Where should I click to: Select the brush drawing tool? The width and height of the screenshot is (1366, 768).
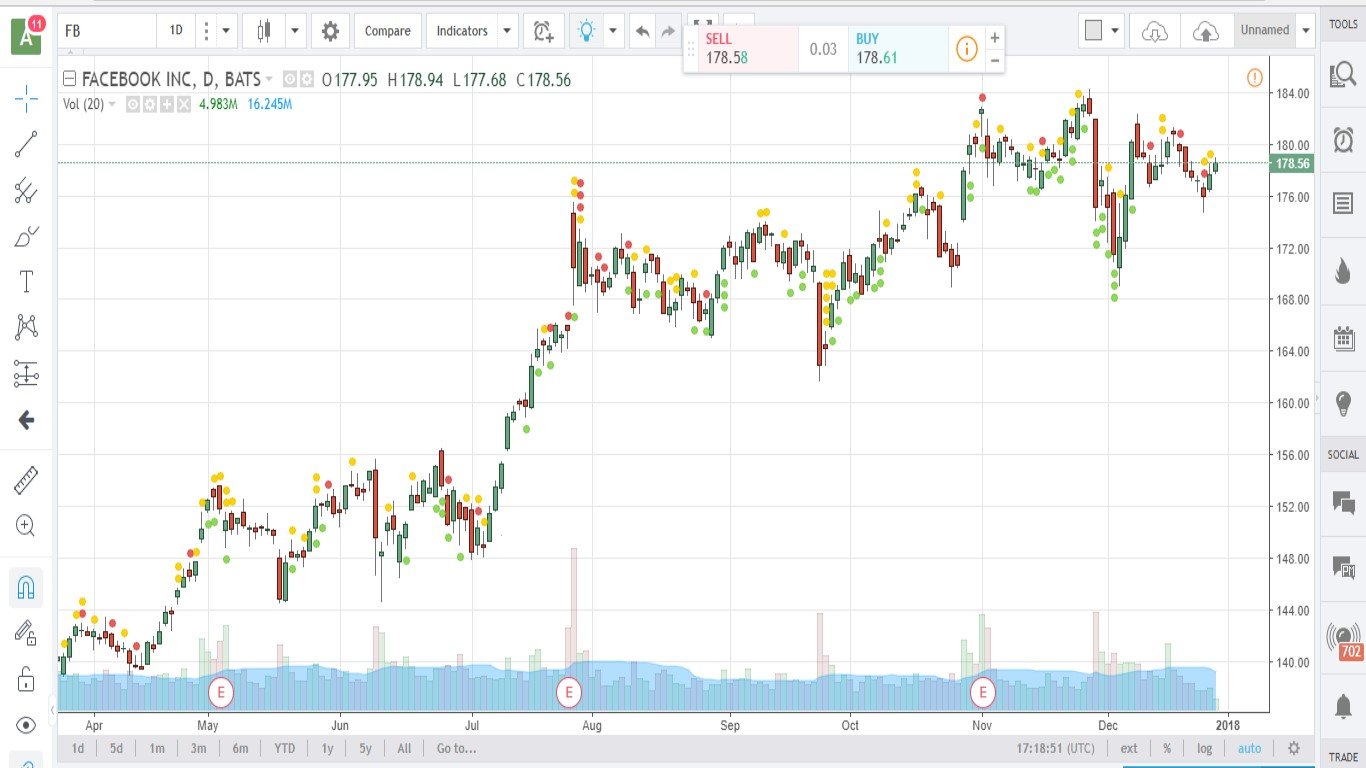[x=27, y=237]
